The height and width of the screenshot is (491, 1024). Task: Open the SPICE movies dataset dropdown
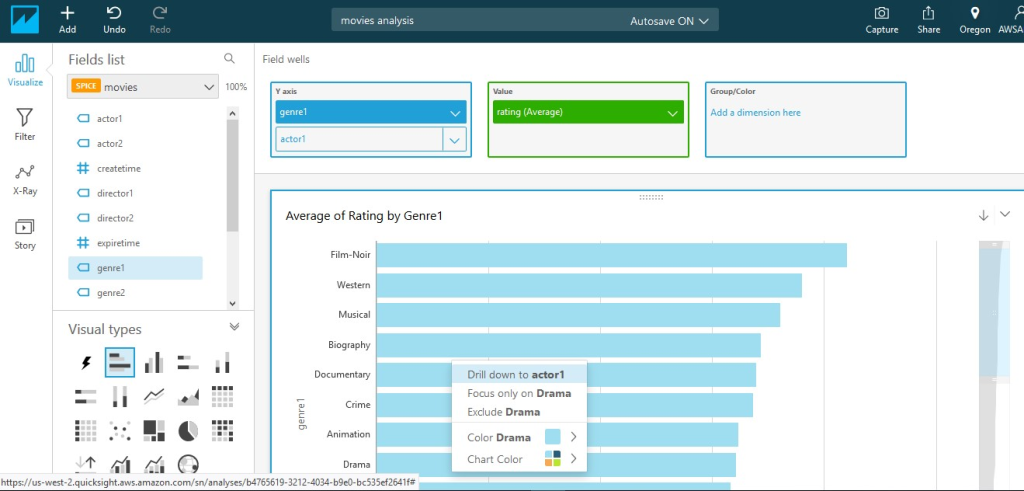click(142, 87)
